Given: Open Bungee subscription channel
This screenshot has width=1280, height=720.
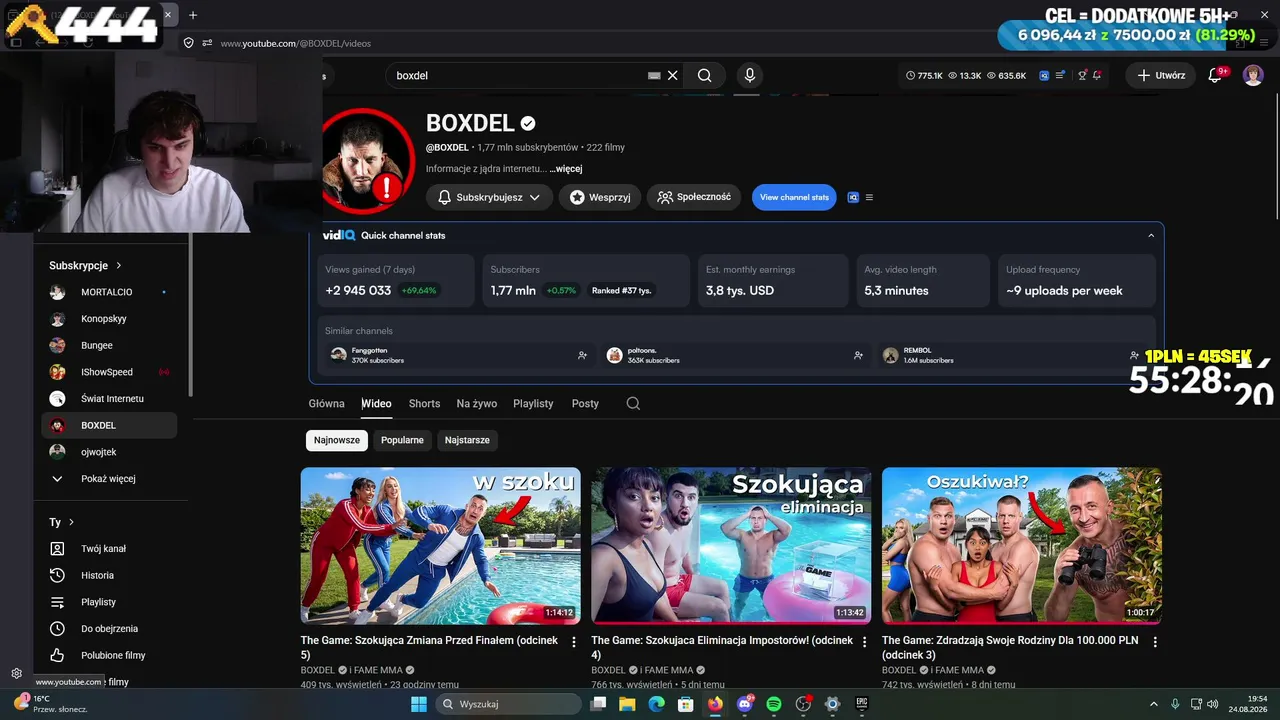Looking at the screenshot, I should (109, 346).
